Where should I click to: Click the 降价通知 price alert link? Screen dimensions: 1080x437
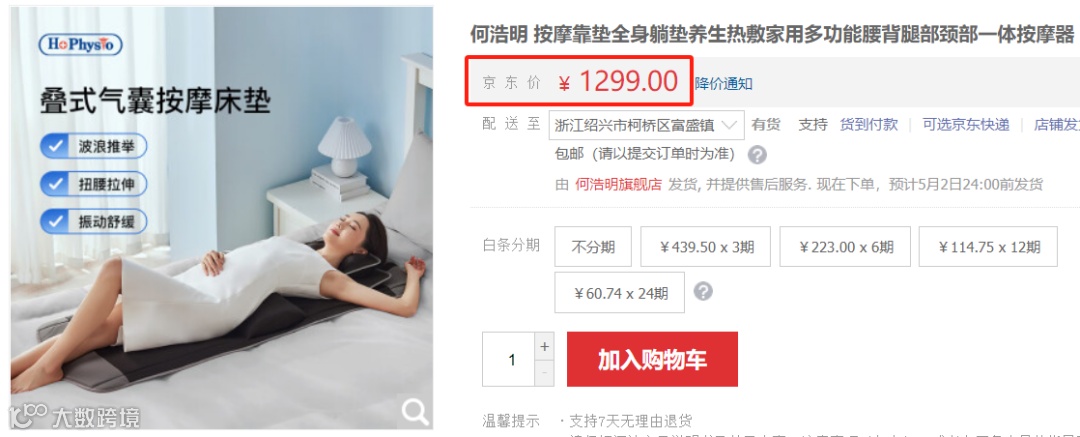[723, 84]
